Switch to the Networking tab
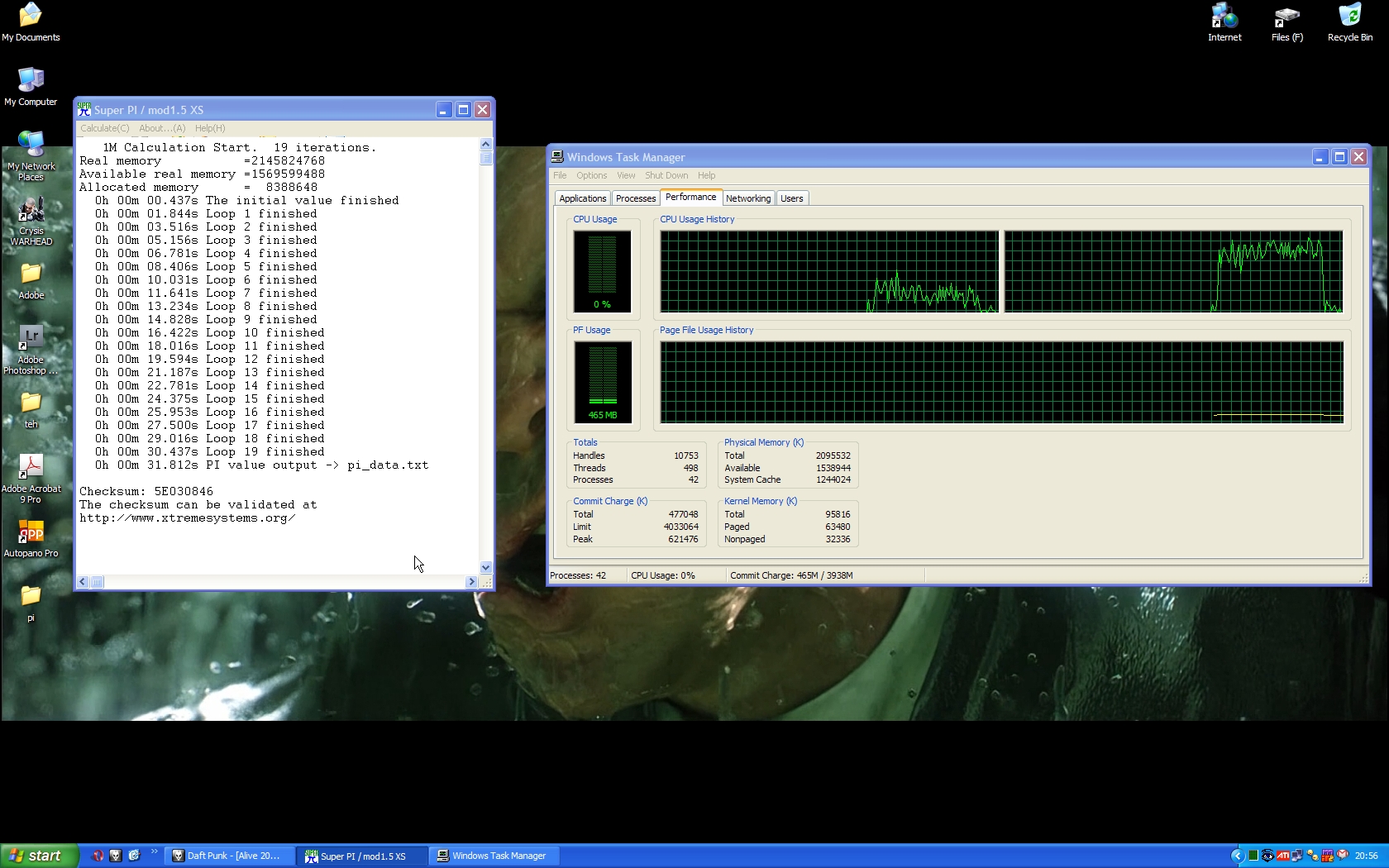1389x868 pixels. [747, 198]
